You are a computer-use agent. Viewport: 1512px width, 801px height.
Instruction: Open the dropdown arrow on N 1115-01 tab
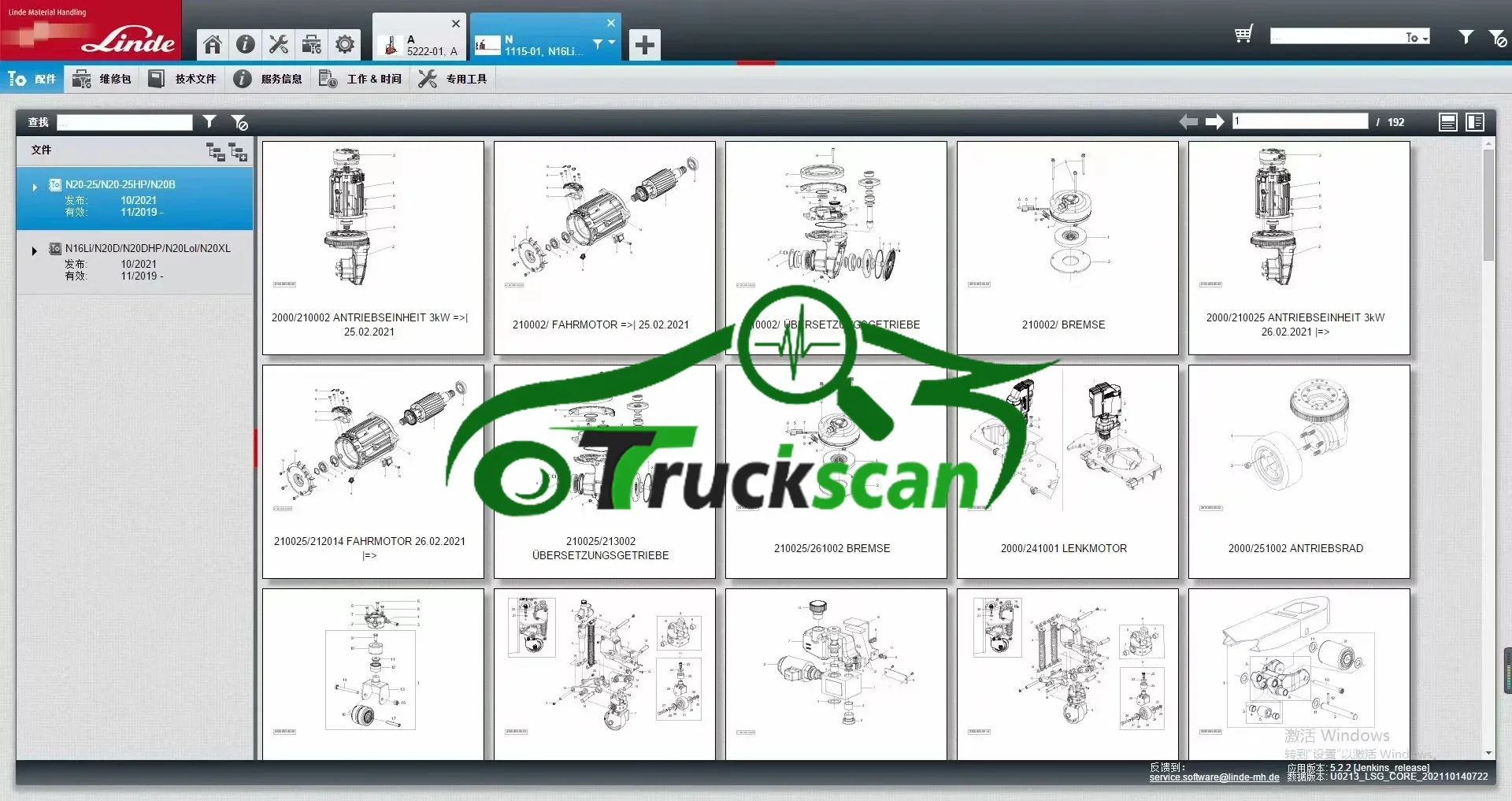coord(612,43)
